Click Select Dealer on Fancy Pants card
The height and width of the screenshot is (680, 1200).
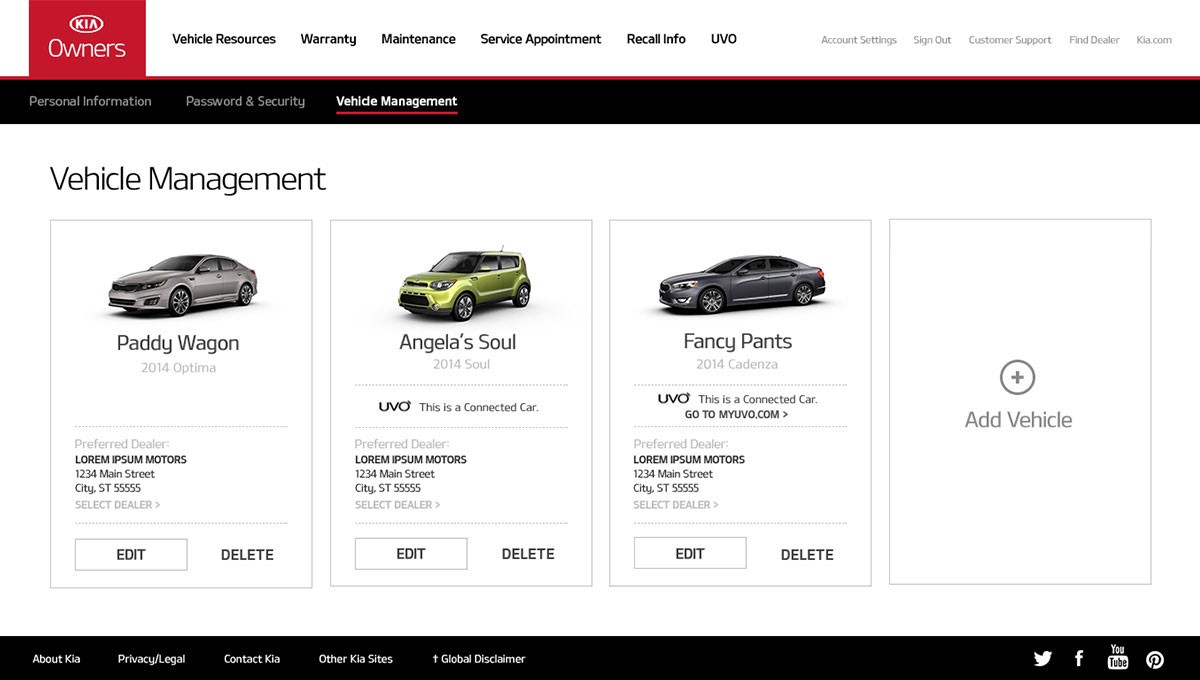[x=676, y=505]
